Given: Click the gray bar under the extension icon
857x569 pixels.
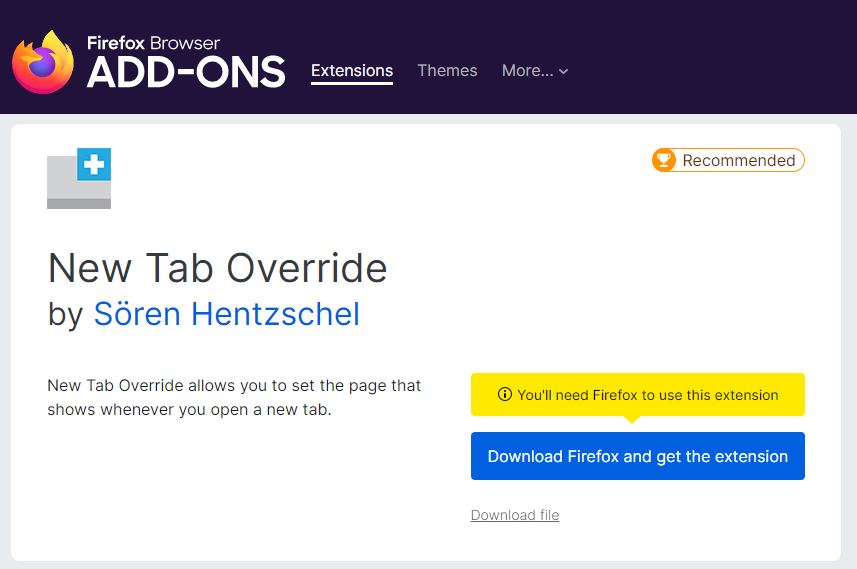Looking at the screenshot, I should click(79, 204).
